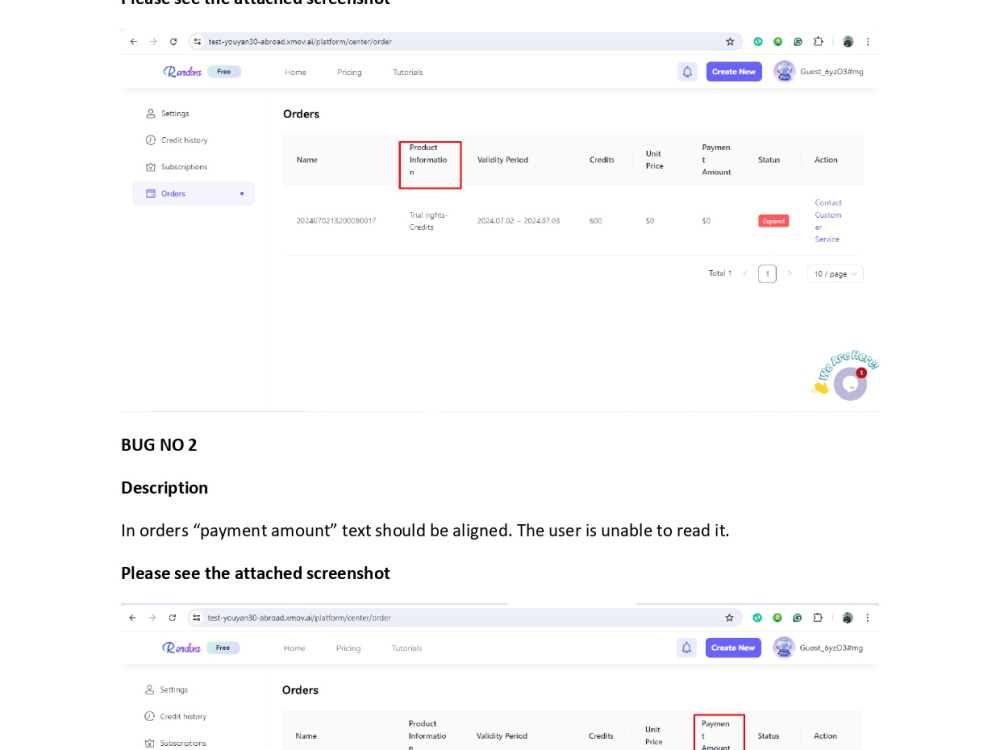Viewport: 1000px width, 750px height.
Task: Click Free plan badge in first screenshot
Action: [224, 71]
